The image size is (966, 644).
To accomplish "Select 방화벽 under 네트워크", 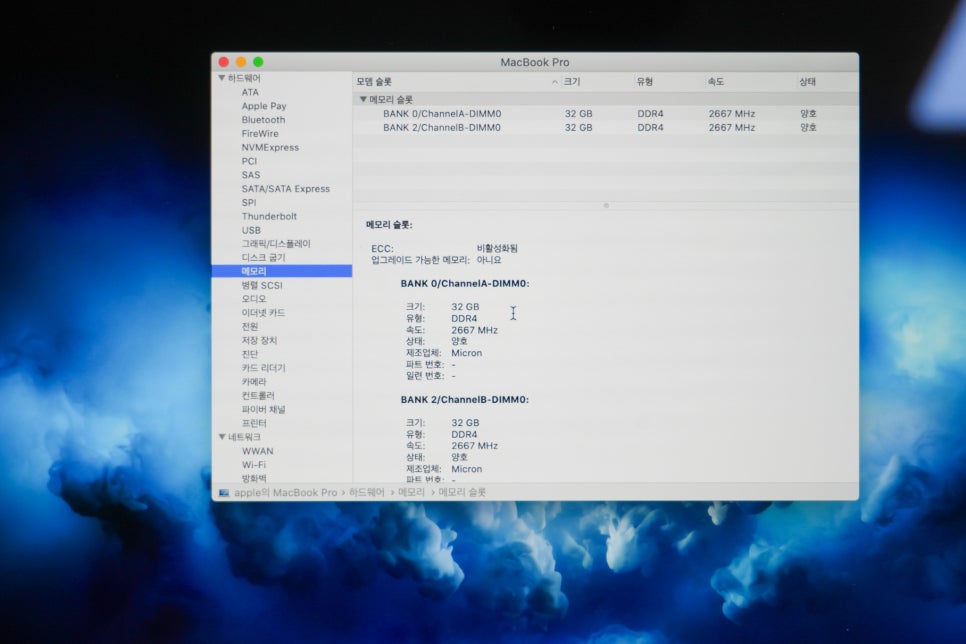I will (x=254, y=478).
